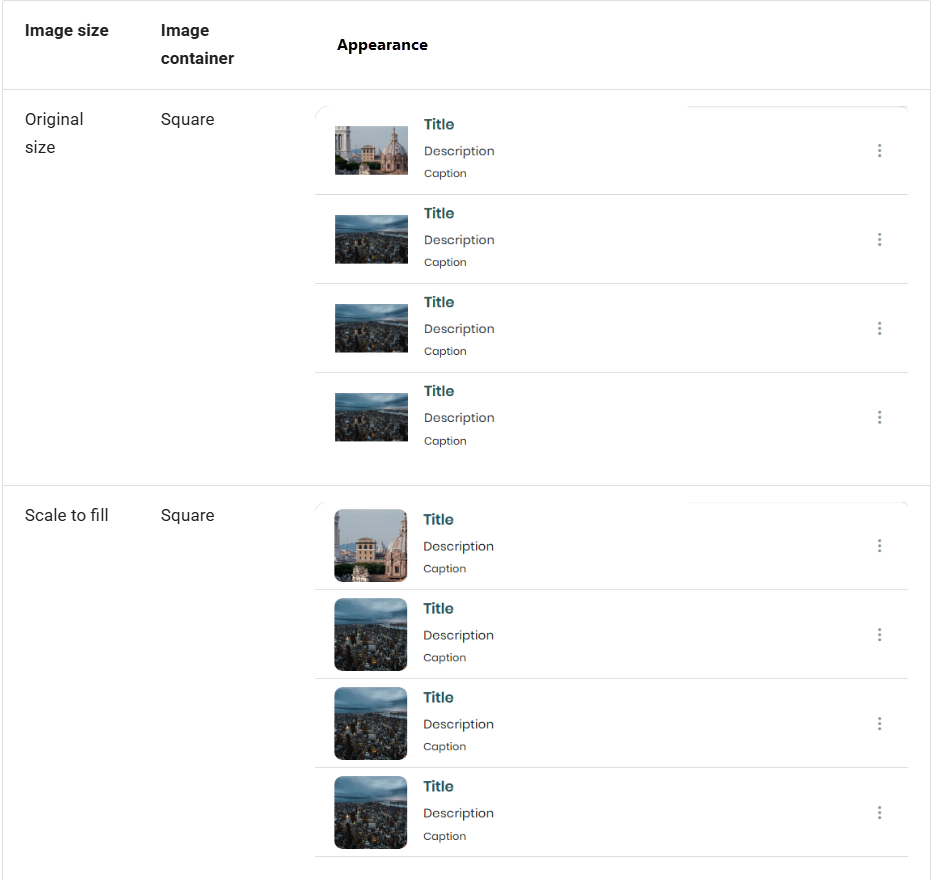Click three-dot menu on fourth Original size item
This screenshot has width=931, height=880.
879,417
